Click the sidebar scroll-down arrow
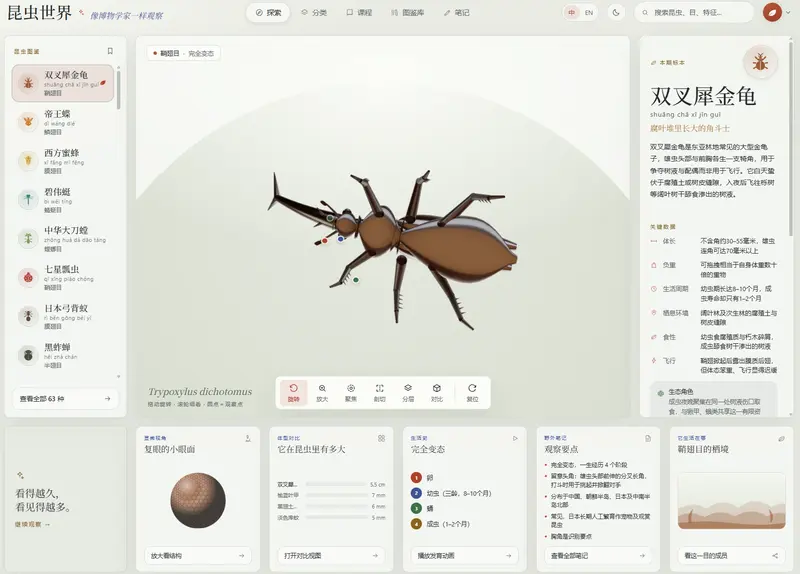 pyautogui.click(x=118, y=377)
